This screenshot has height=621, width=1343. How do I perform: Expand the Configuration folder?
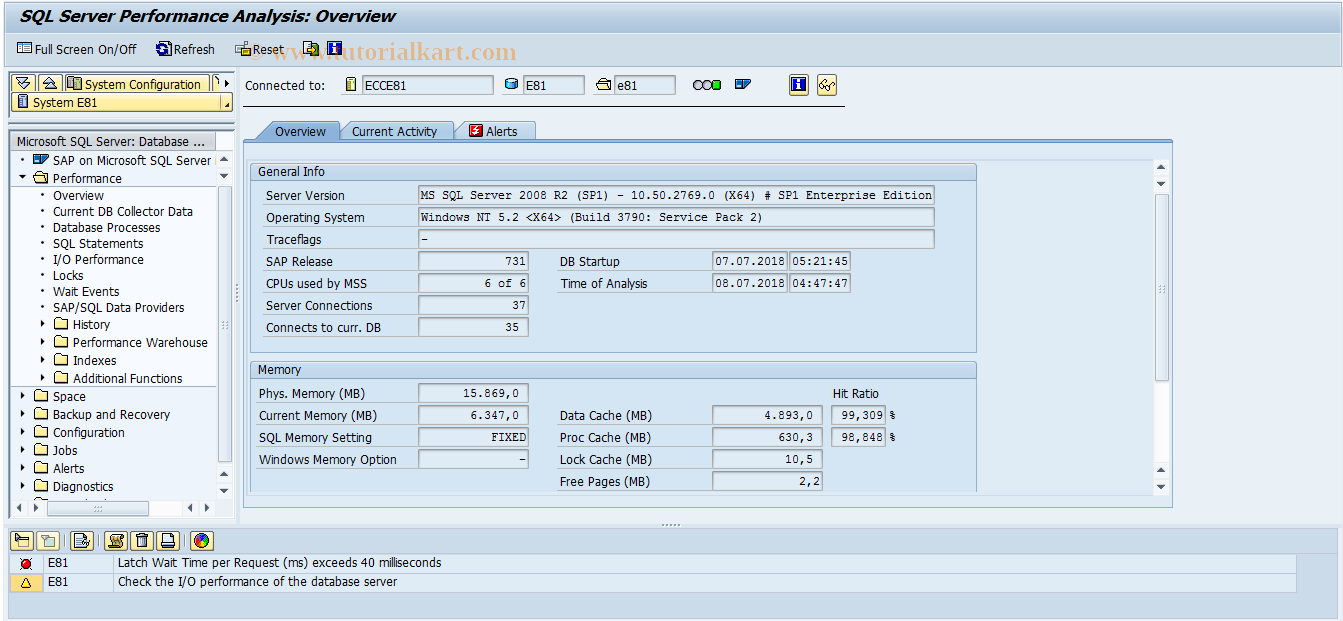coord(22,432)
